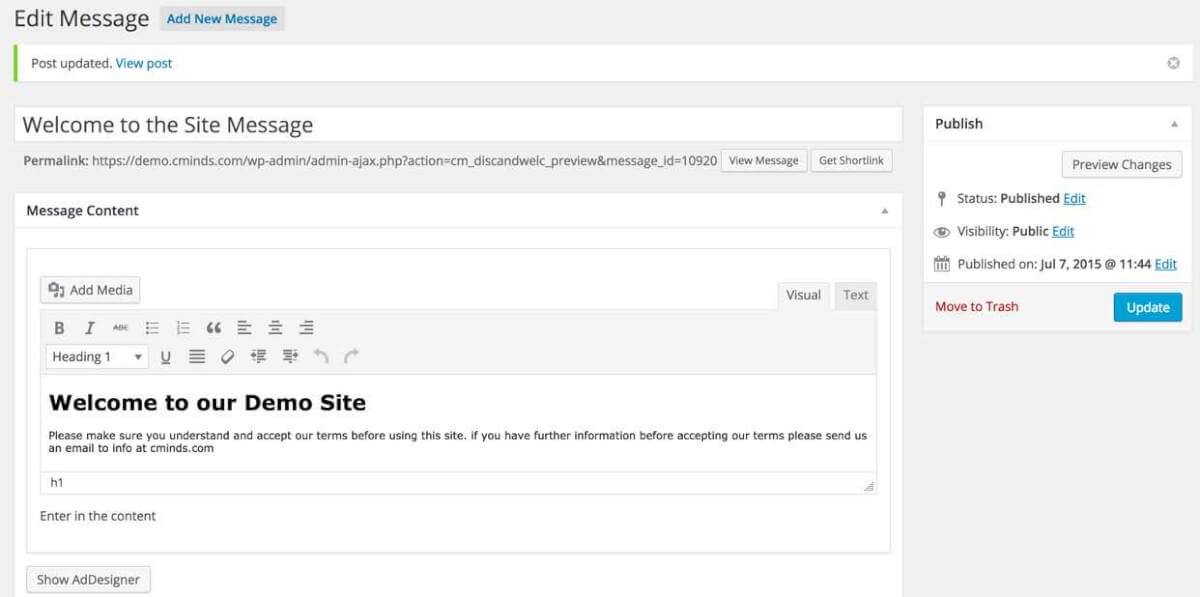Viewport: 1200px width, 597px height.
Task: Click the message title input field
Action: [458, 125]
